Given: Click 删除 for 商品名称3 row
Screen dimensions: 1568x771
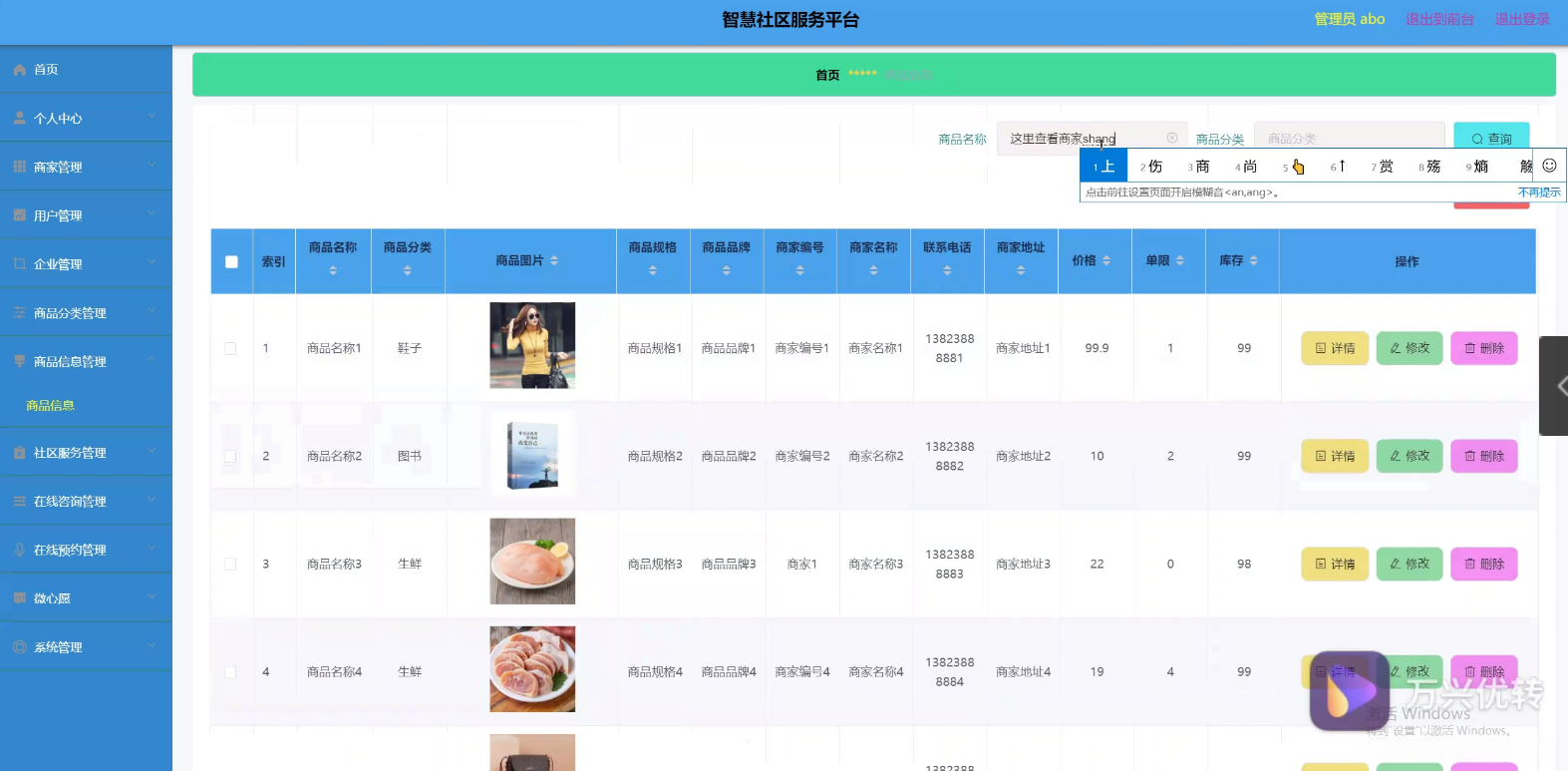Looking at the screenshot, I should click(x=1484, y=564).
